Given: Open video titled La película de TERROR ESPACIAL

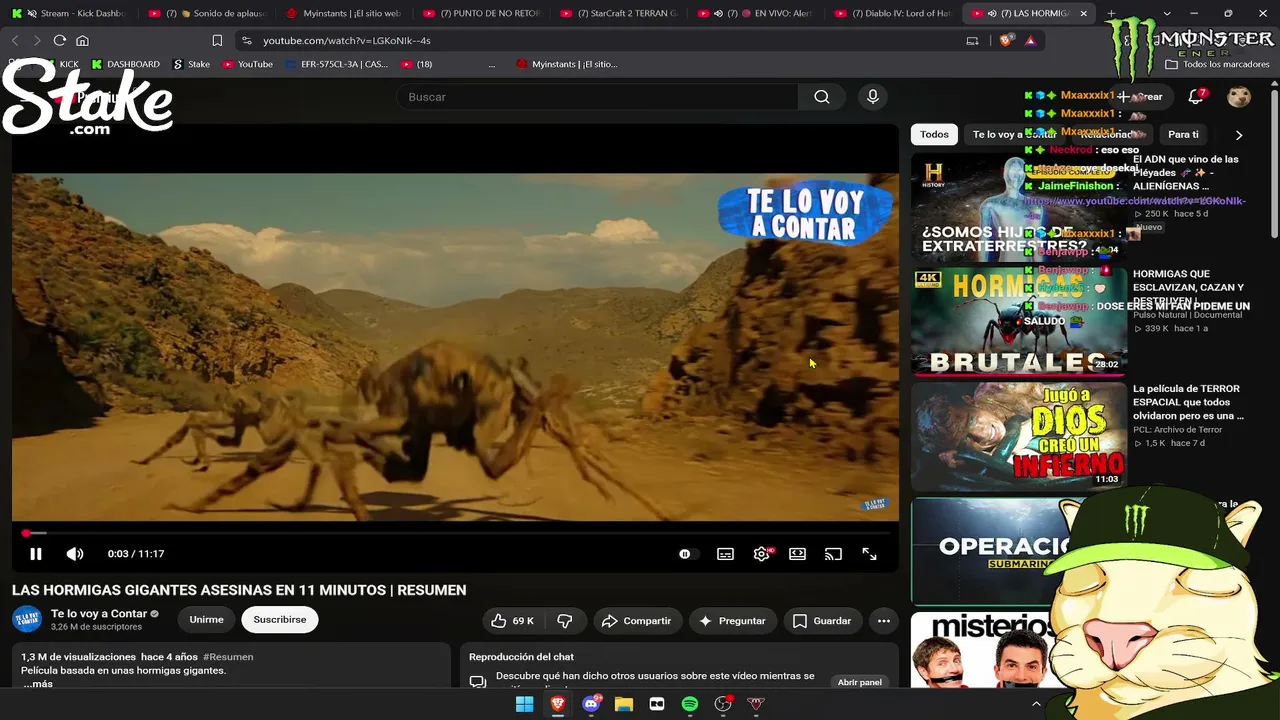Looking at the screenshot, I should pyautogui.click(x=1188, y=402).
